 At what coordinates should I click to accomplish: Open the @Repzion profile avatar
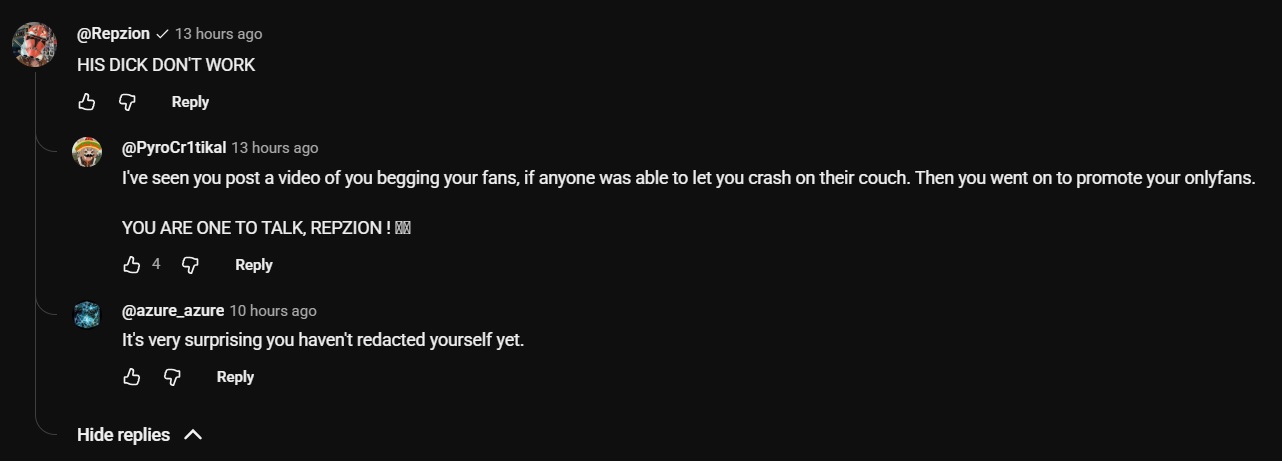34,44
